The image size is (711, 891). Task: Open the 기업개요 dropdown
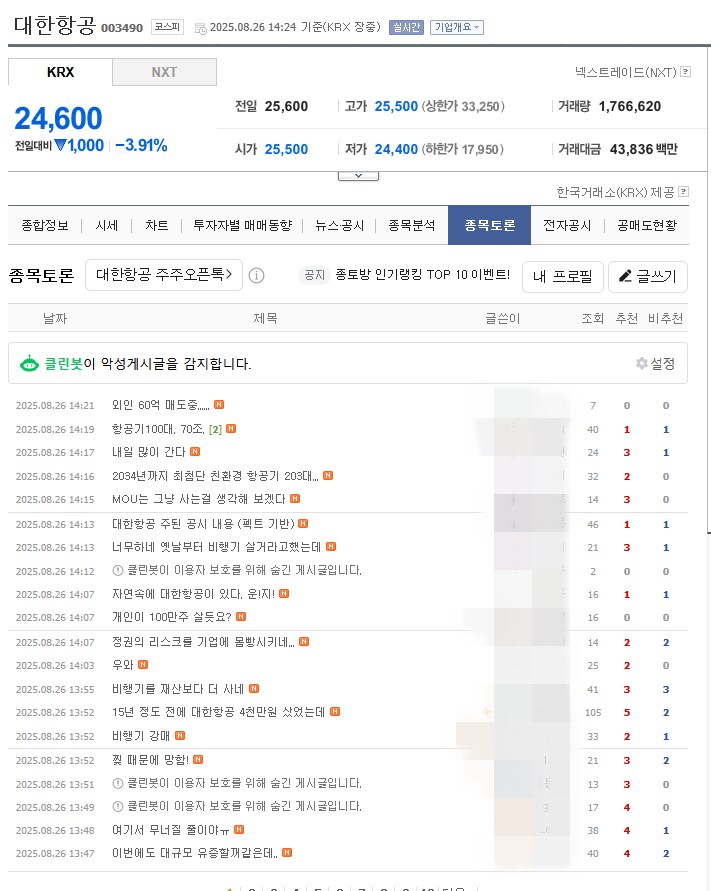pyautogui.click(x=457, y=27)
